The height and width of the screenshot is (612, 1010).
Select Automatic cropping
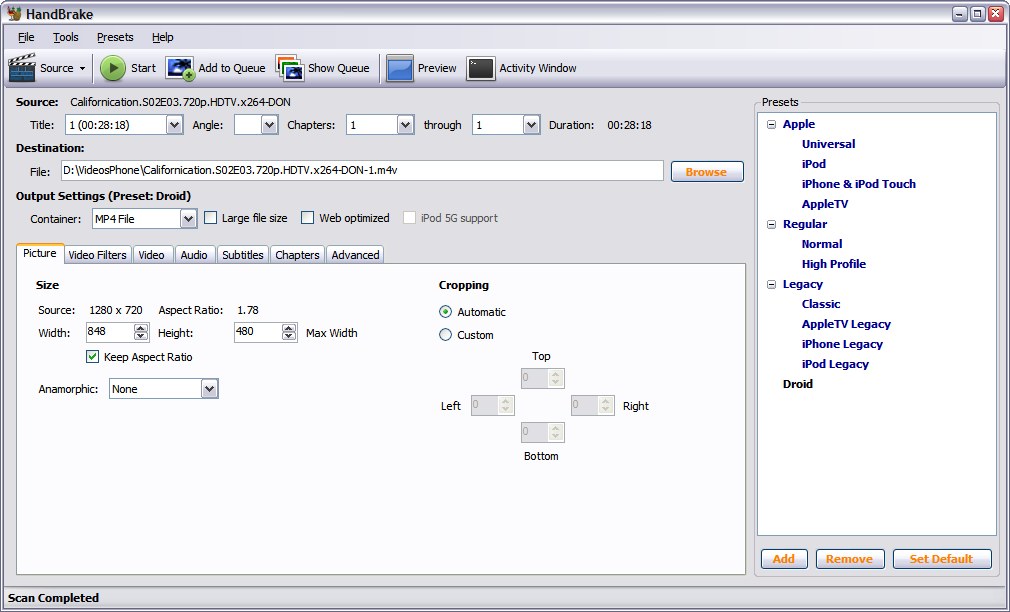(445, 312)
